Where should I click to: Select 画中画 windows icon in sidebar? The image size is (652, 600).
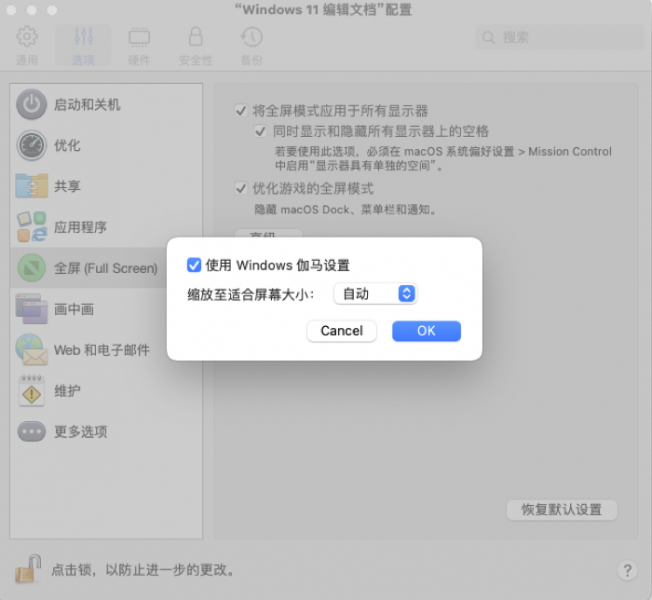pos(31,309)
